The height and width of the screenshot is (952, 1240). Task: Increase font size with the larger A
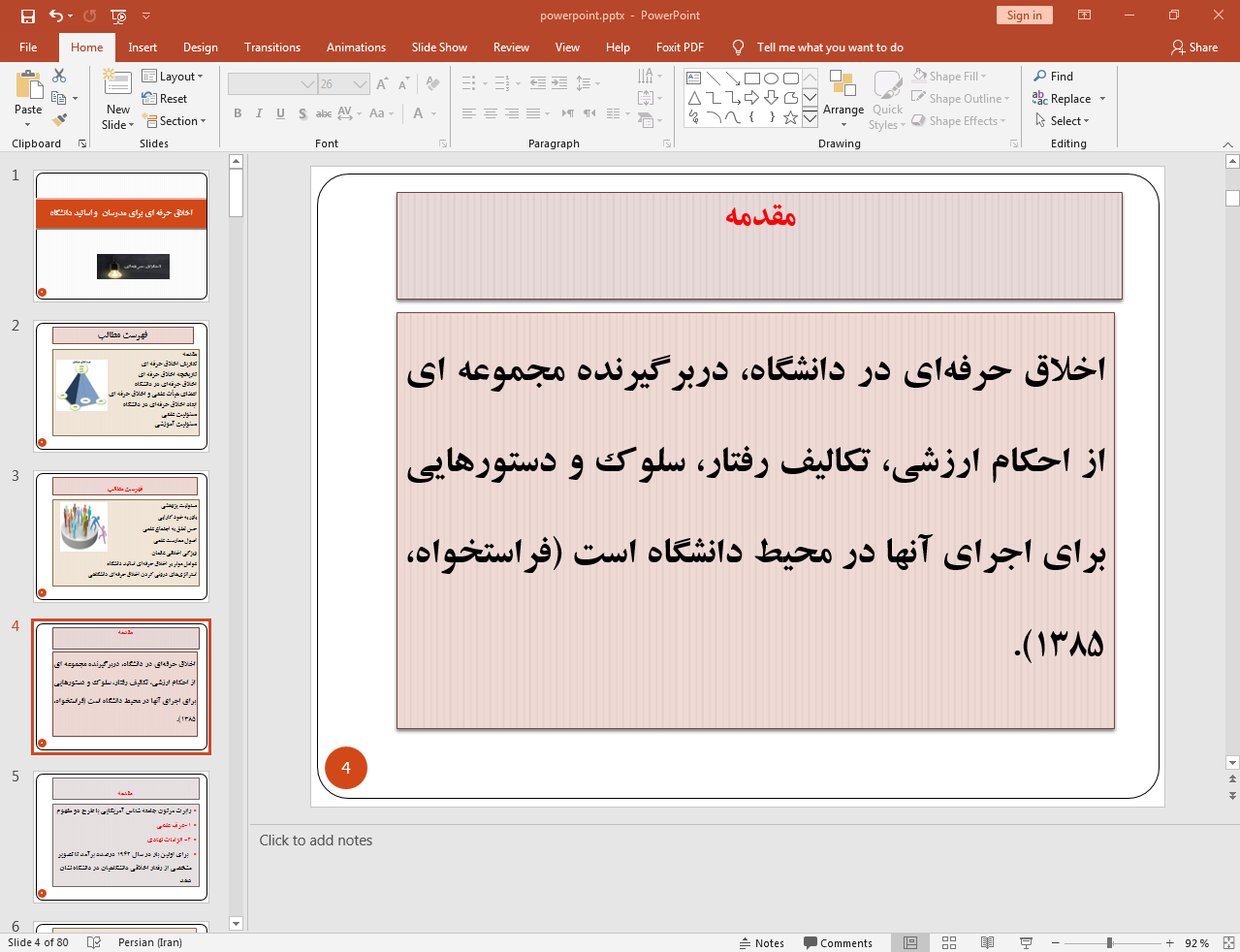(382, 84)
